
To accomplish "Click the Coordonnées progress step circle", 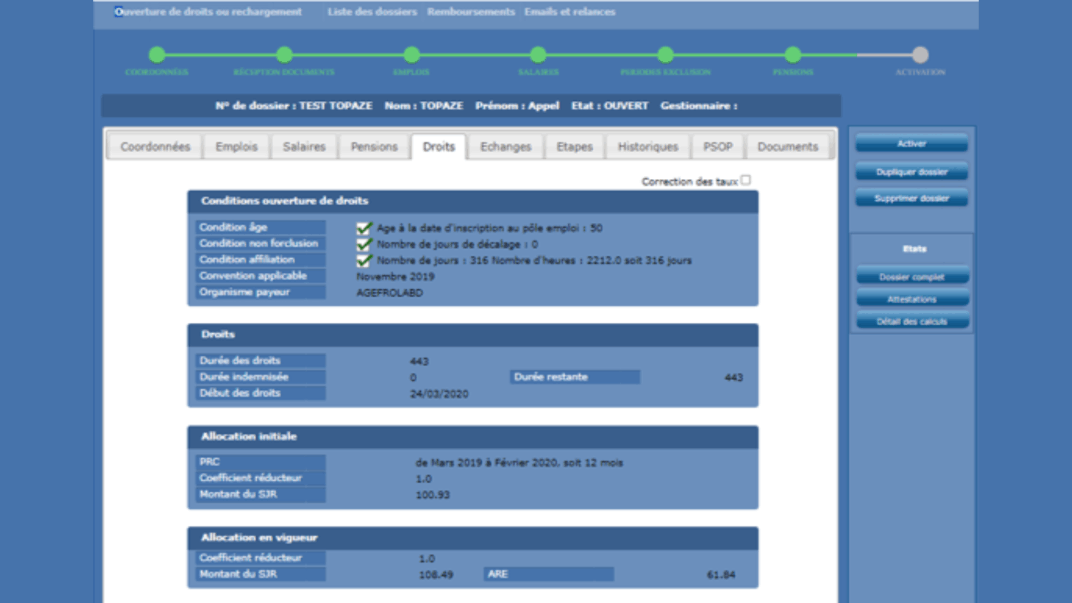I will pos(157,55).
